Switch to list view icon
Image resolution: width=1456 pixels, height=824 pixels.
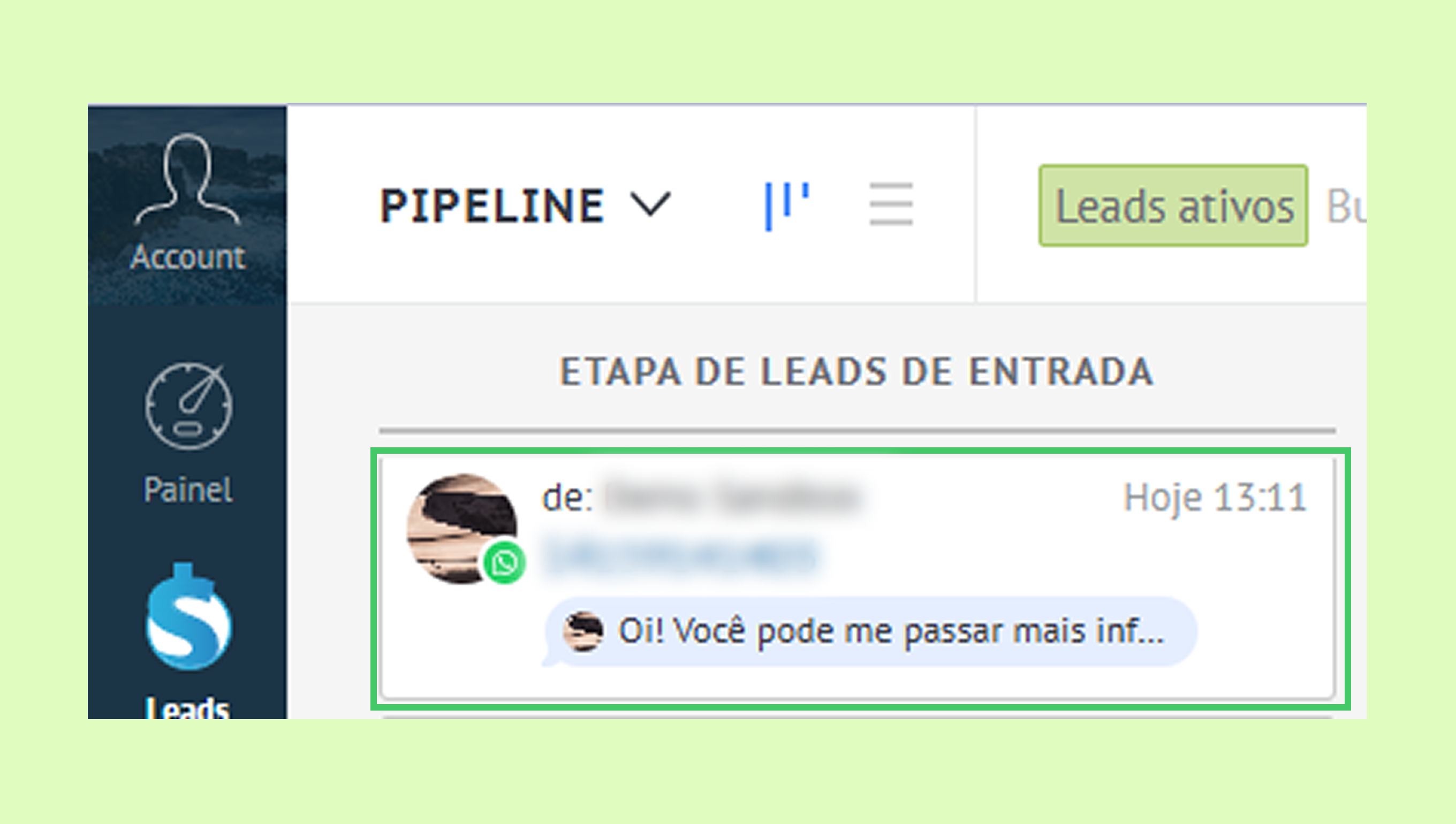coord(891,204)
